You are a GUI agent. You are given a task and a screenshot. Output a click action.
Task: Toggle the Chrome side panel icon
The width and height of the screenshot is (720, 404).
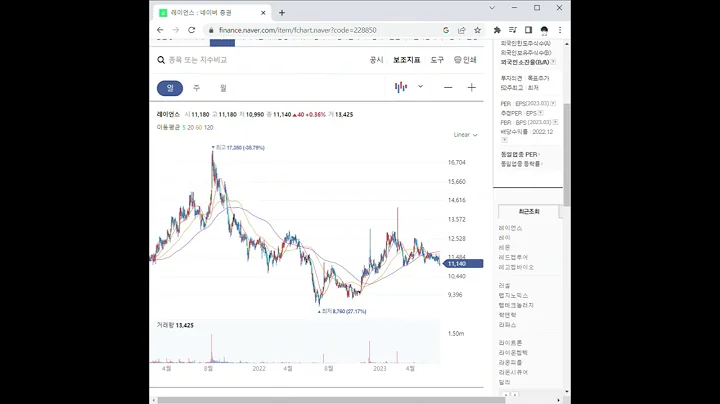tap(528, 30)
